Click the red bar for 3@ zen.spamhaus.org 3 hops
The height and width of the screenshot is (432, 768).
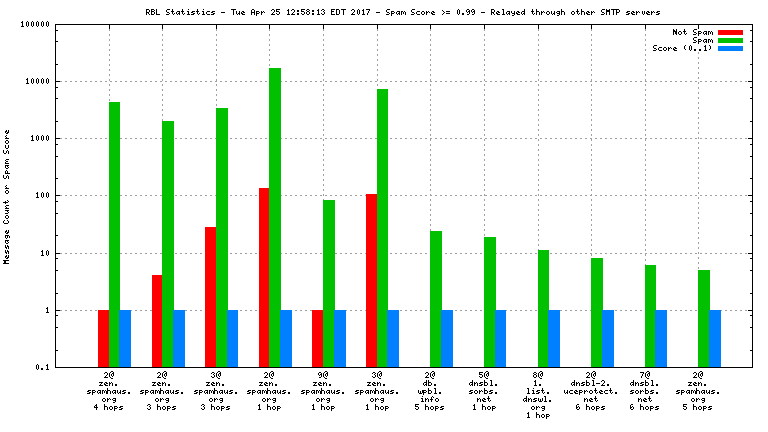tap(210, 297)
